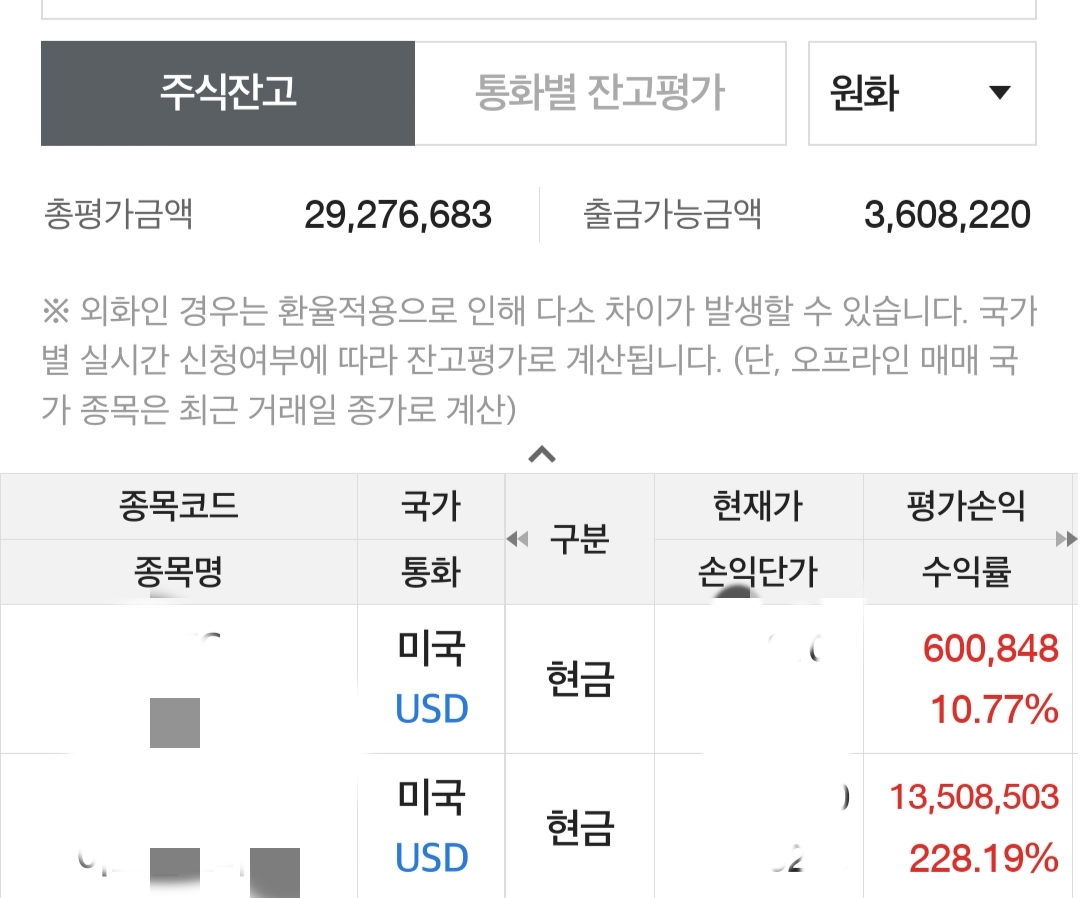Select the 국가 column header
1080x898 pixels.
430,506
